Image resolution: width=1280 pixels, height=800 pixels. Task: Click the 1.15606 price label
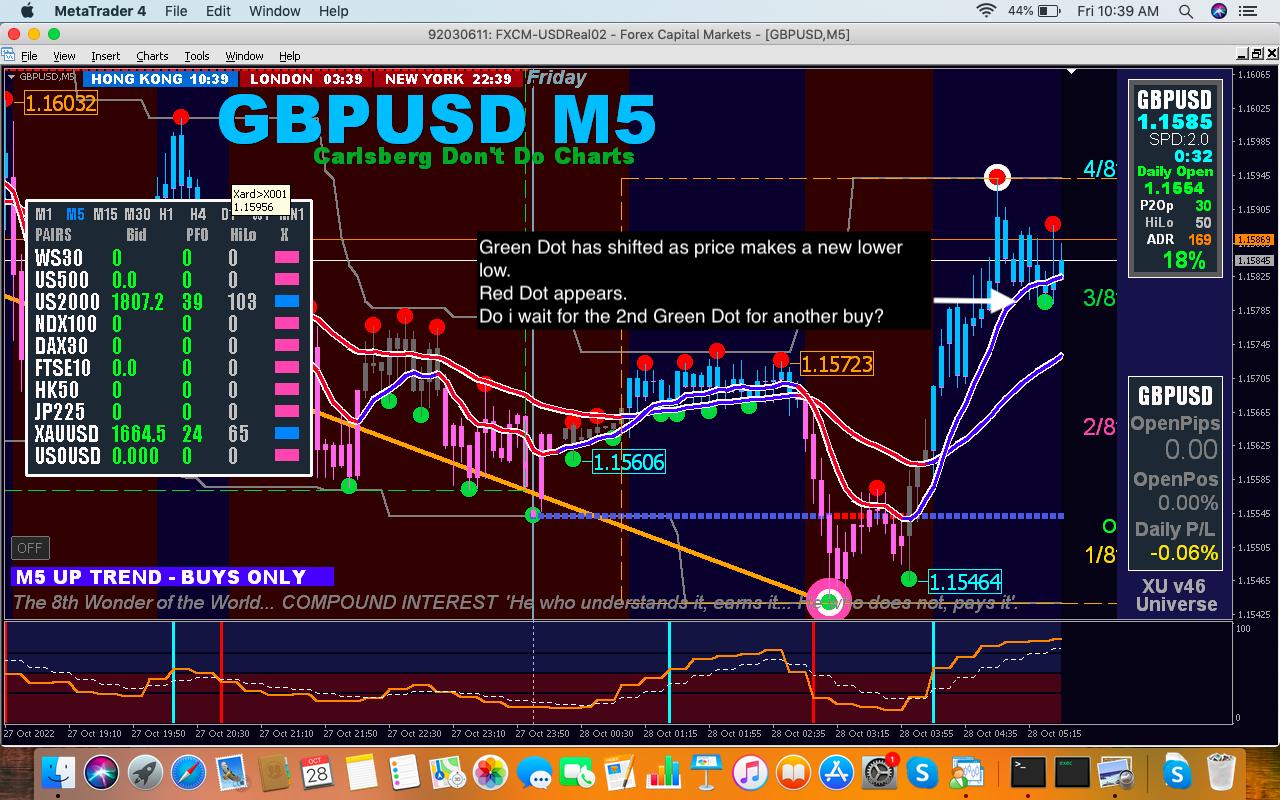[x=629, y=461]
